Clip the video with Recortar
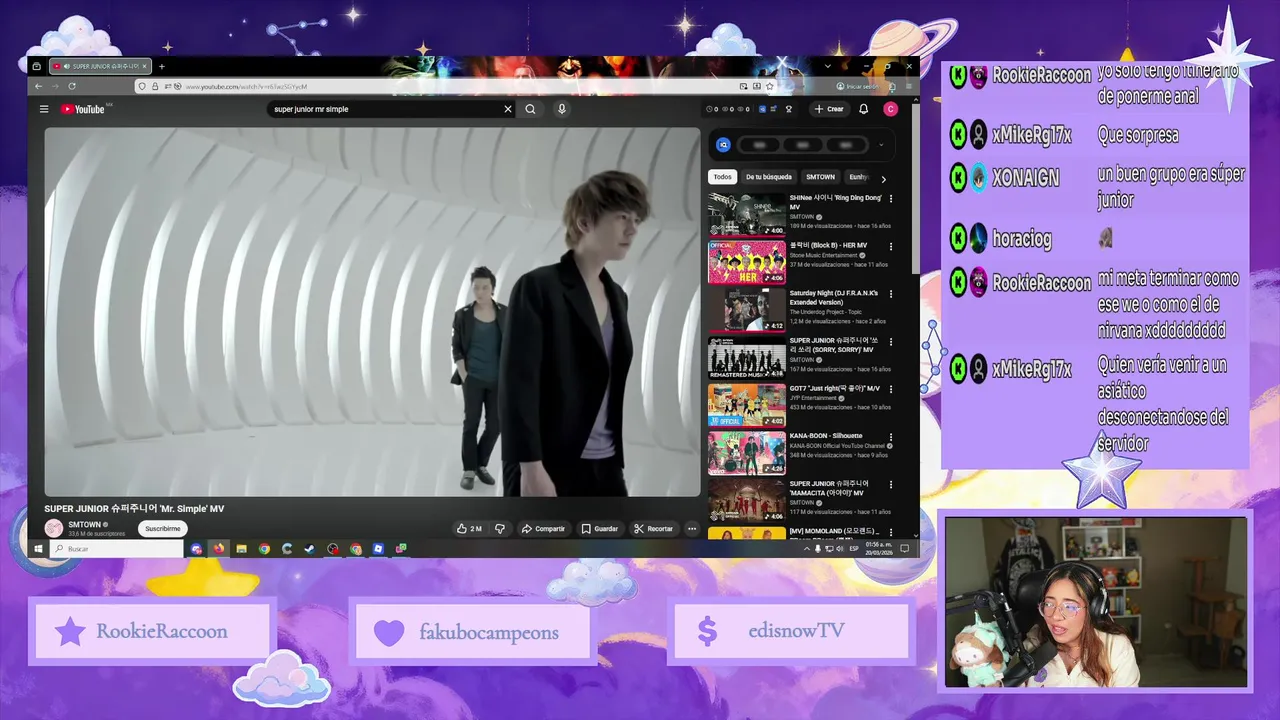 (654, 528)
